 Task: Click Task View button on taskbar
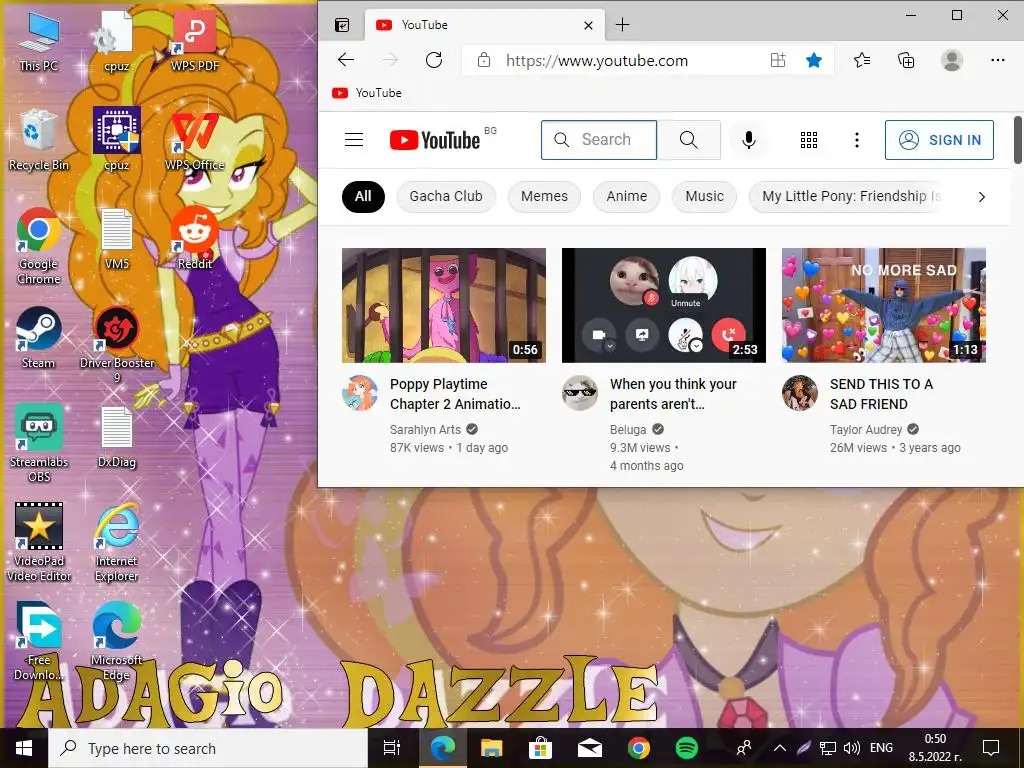391,748
